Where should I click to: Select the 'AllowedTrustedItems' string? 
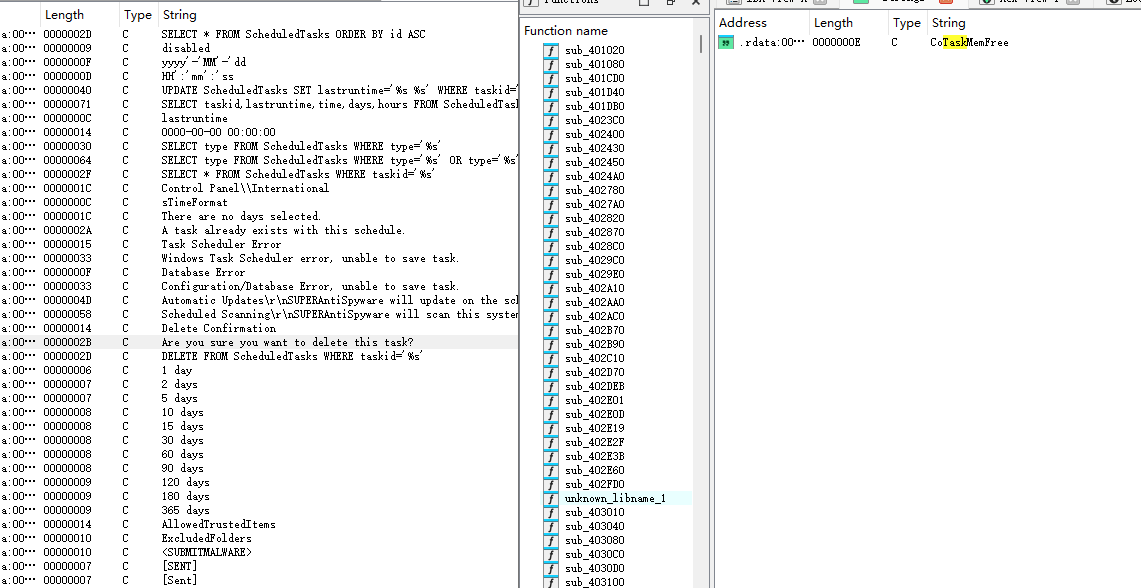pyautogui.click(x=218, y=524)
